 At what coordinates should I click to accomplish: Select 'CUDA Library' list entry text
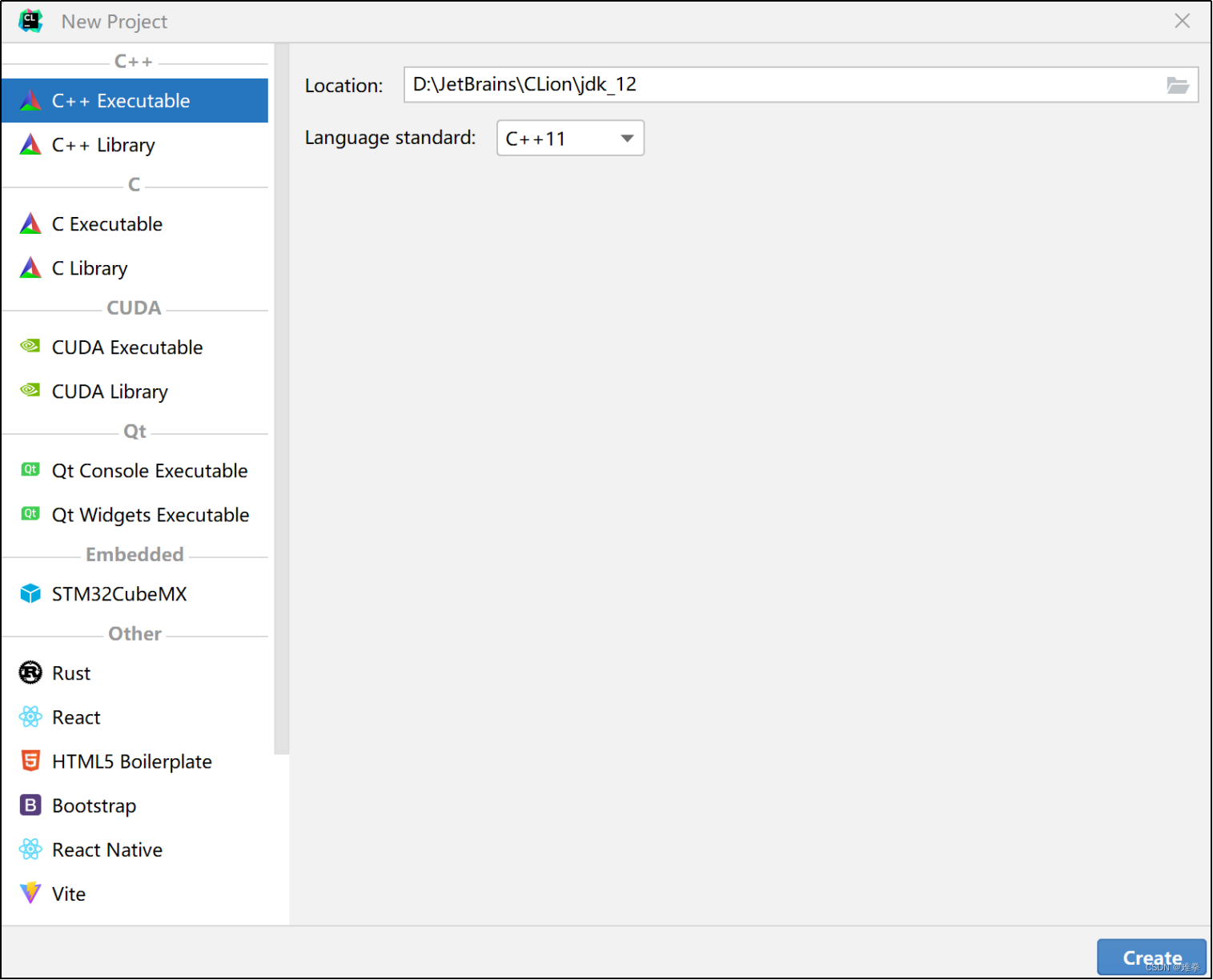coord(110,392)
